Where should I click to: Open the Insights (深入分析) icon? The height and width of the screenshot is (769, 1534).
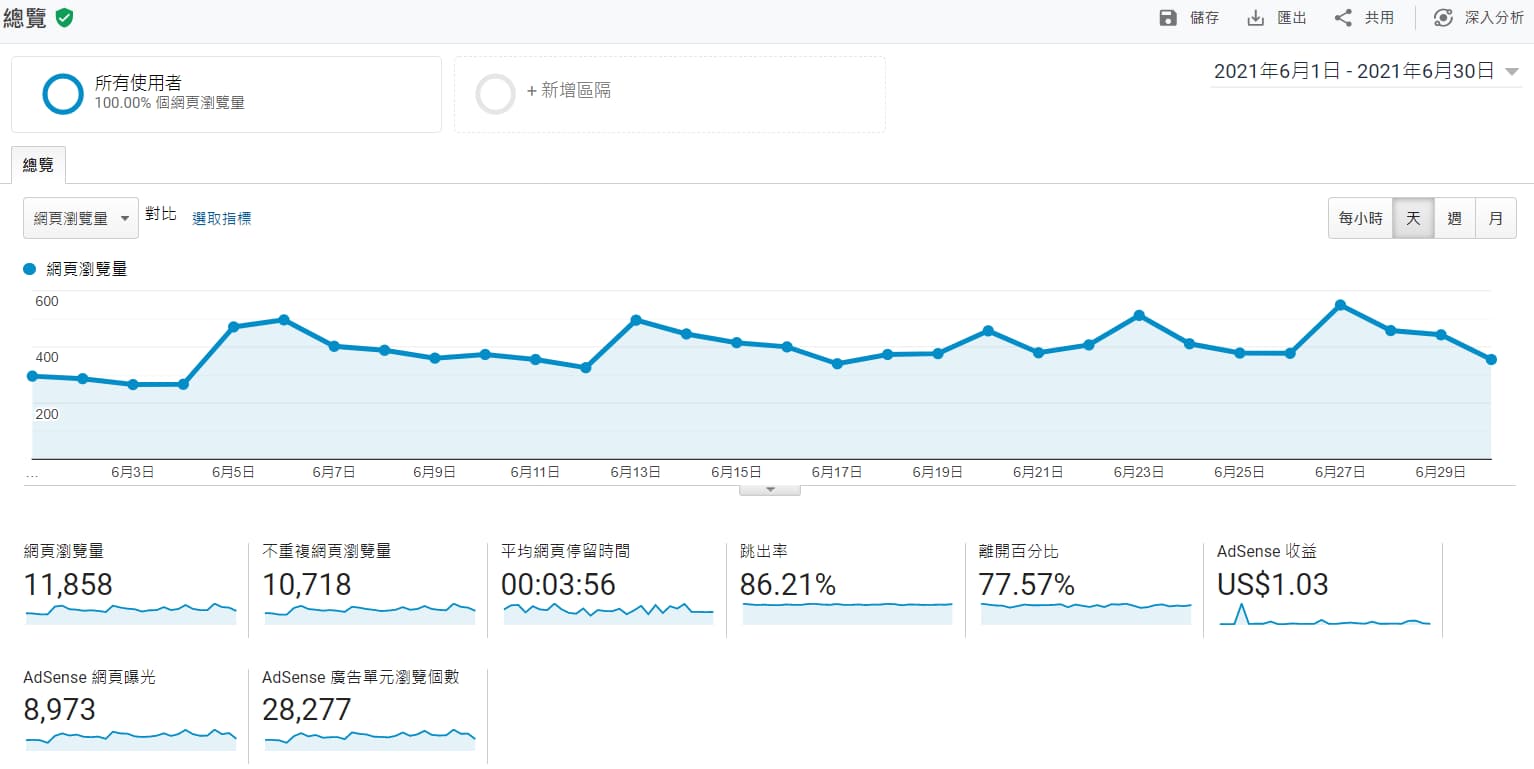tap(1443, 18)
